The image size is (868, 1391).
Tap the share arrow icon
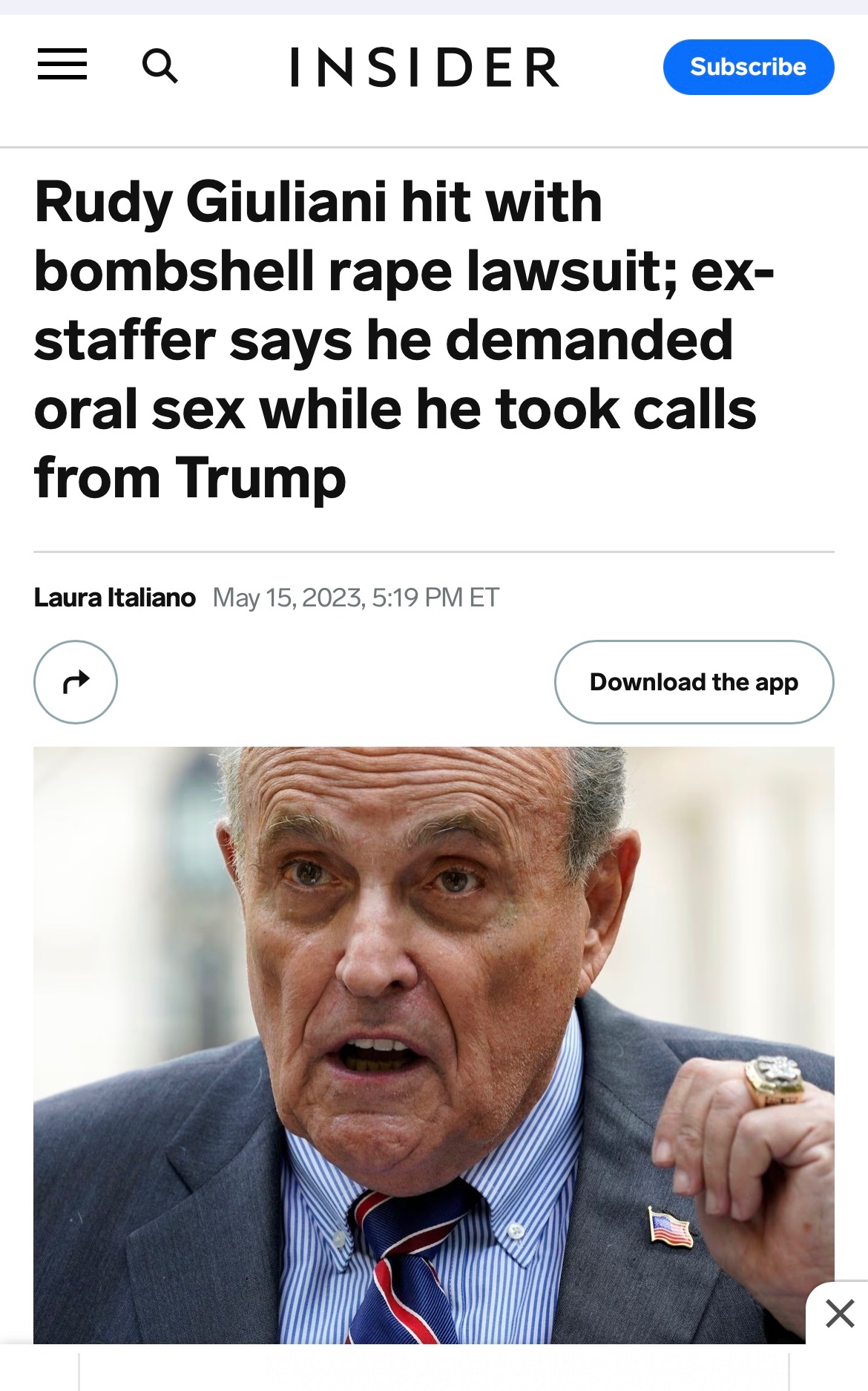[76, 681]
